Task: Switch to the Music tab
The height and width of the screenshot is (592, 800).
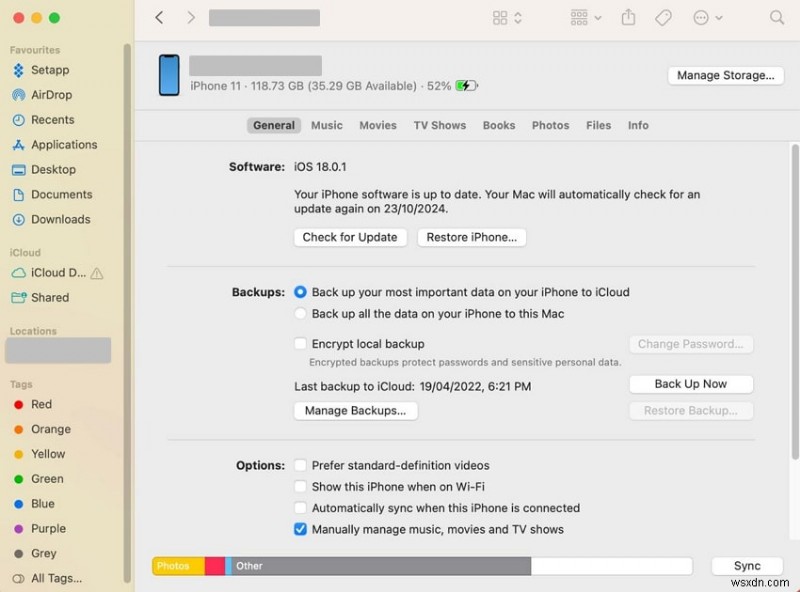Action: click(x=327, y=126)
